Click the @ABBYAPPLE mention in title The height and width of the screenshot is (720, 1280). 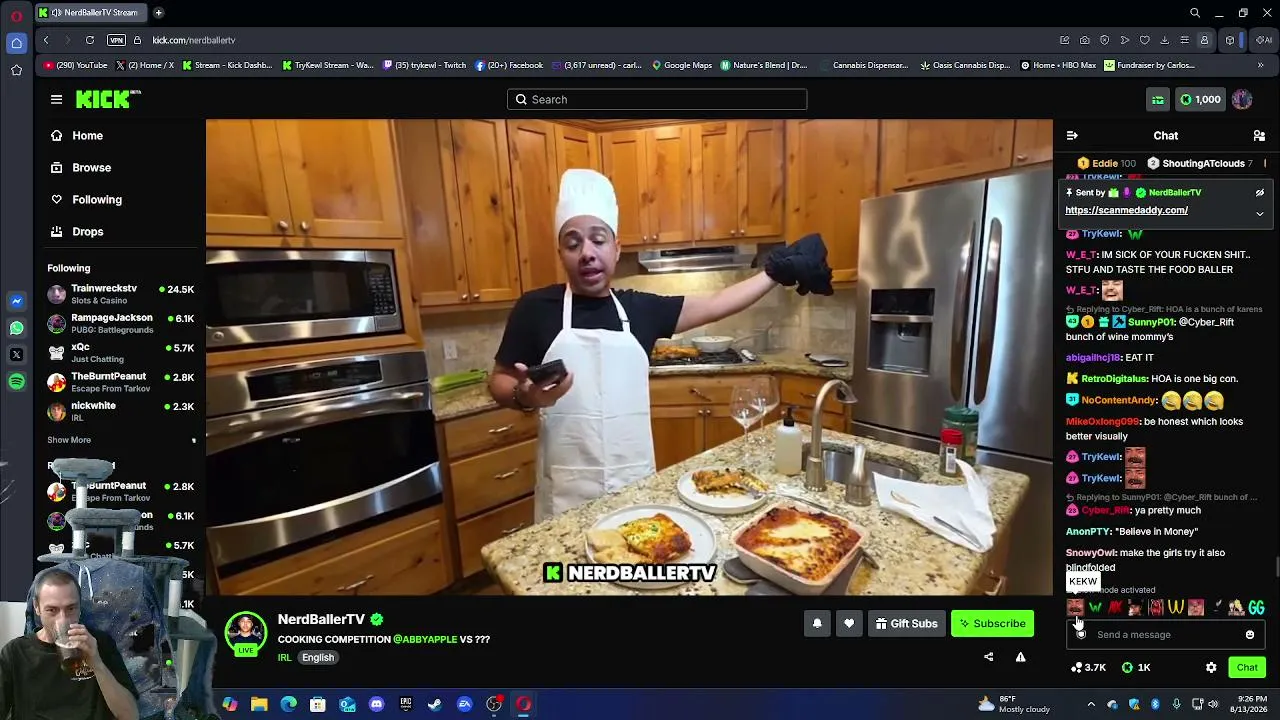[x=425, y=639]
